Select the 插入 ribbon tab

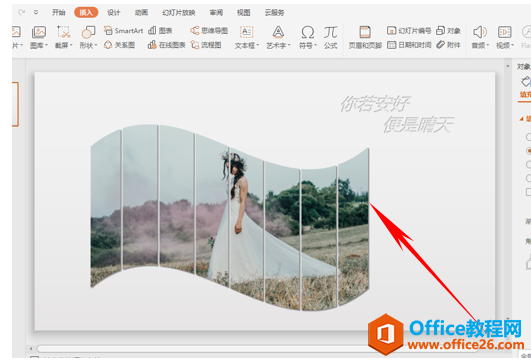(x=86, y=13)
